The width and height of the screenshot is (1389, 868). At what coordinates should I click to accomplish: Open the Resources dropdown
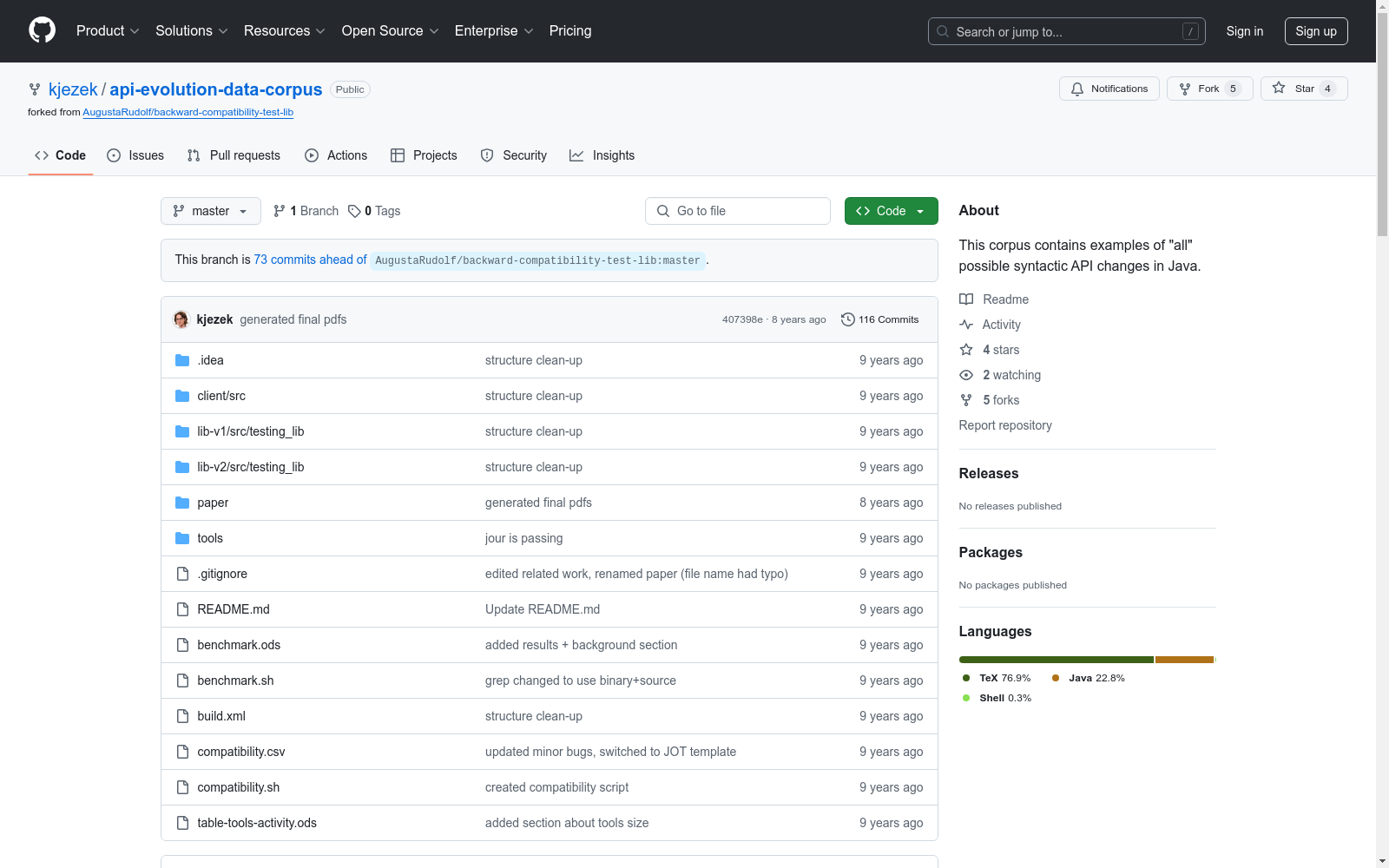(x=285, y=31)
